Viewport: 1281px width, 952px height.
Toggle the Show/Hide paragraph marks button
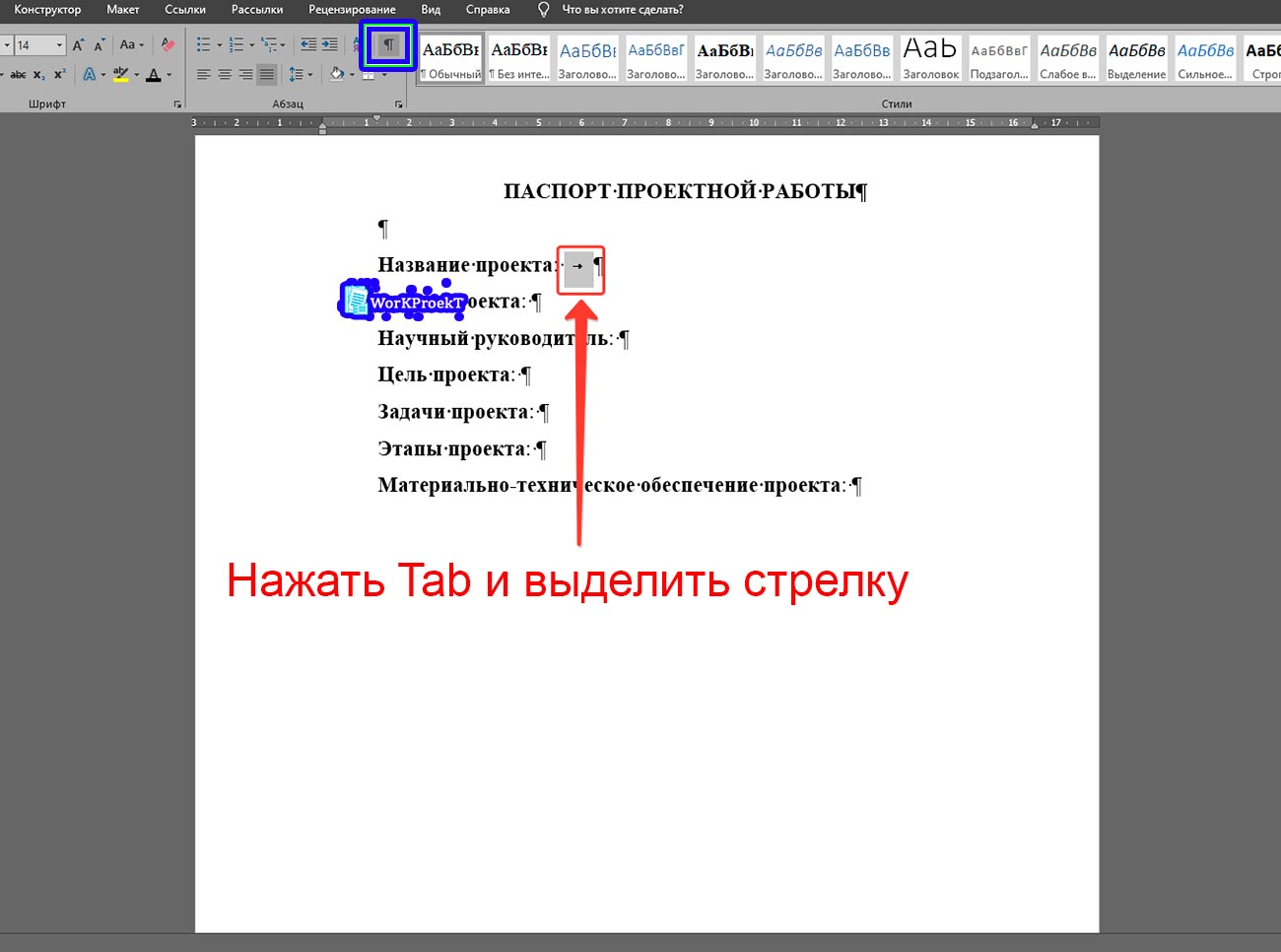click(386, 43)
